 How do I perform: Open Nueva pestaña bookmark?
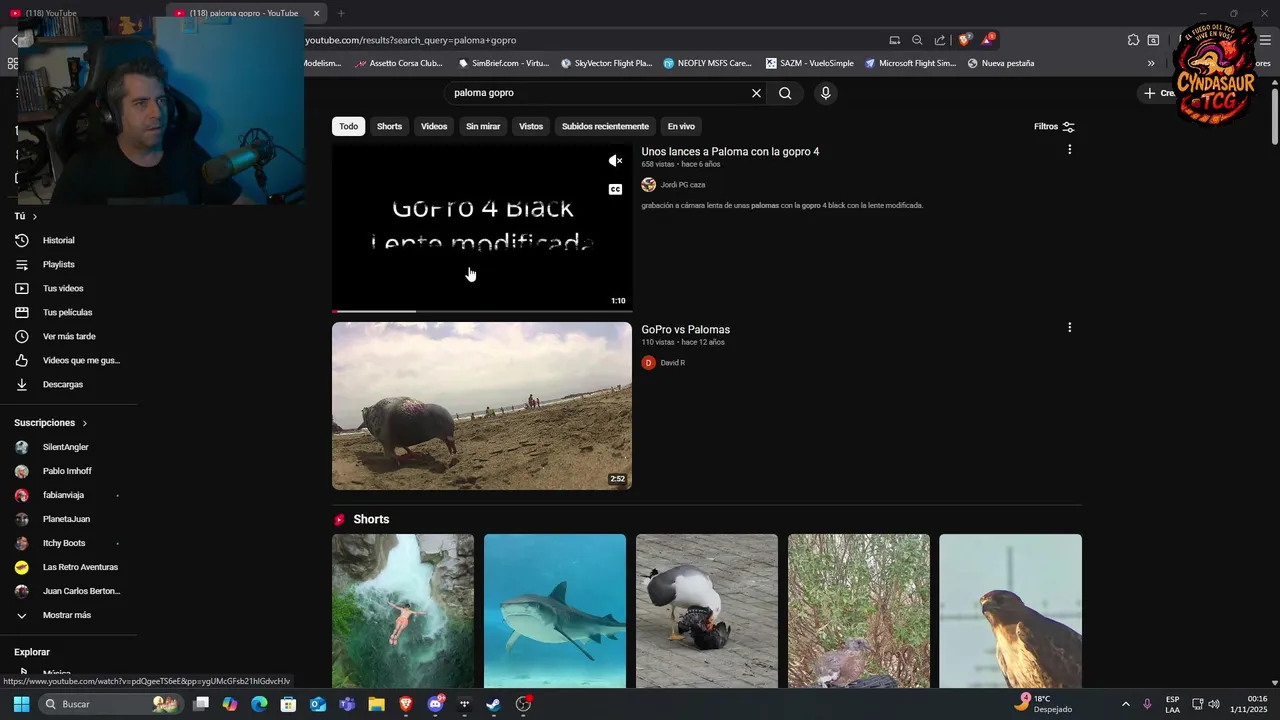tap(1001, 63)
